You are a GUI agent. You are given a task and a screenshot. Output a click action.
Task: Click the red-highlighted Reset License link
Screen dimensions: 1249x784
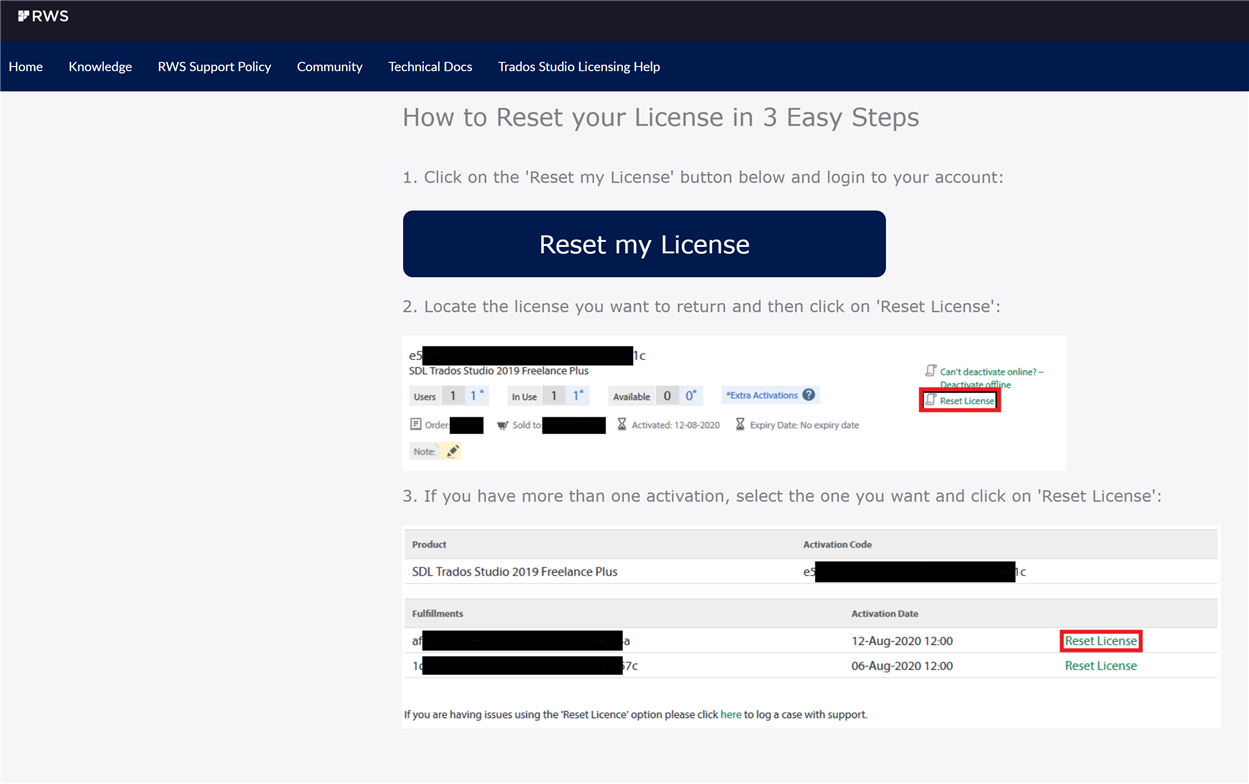[1100, 640]
